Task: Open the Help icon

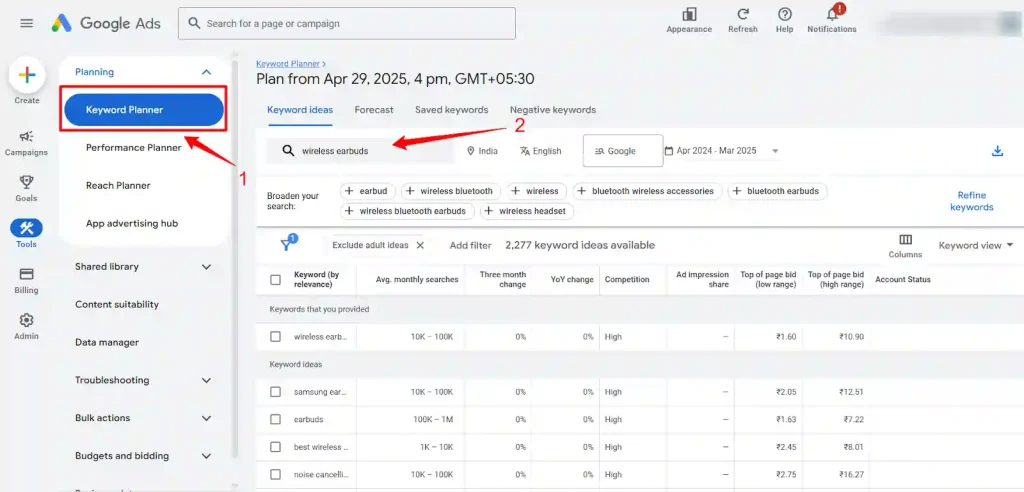Action: 785,14
